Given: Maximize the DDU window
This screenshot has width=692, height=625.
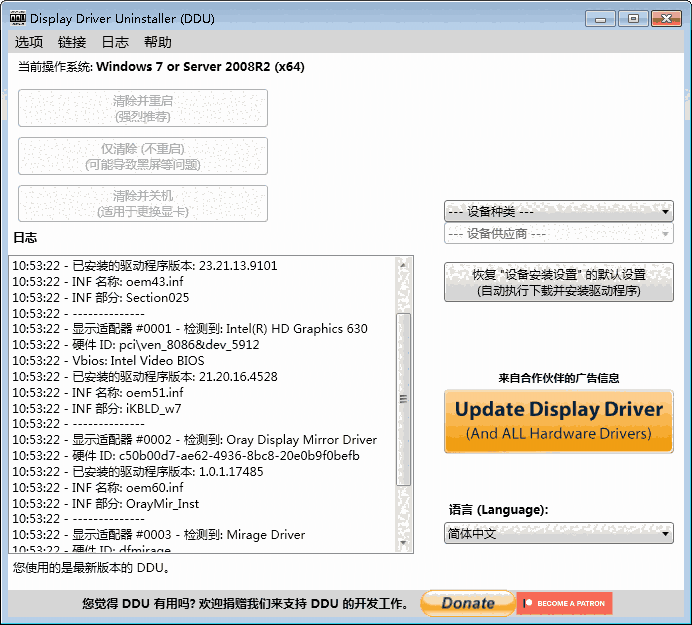Looking at the screenshot, I should click(633, 19).
